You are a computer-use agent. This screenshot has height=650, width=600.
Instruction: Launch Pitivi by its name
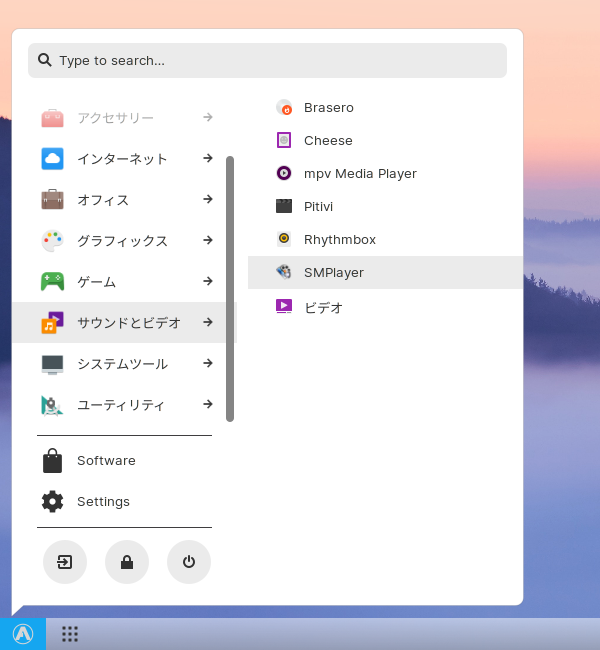coord(318,206)
